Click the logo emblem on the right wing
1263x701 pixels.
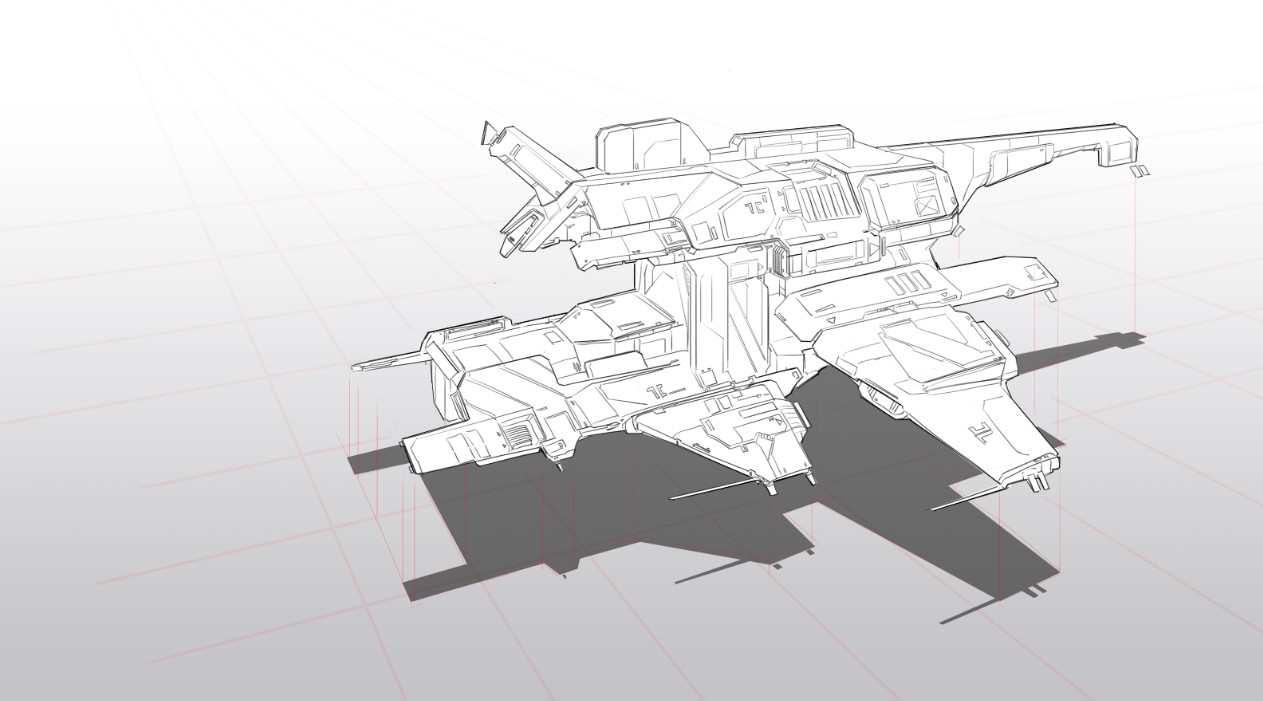(x=980, y=432)
